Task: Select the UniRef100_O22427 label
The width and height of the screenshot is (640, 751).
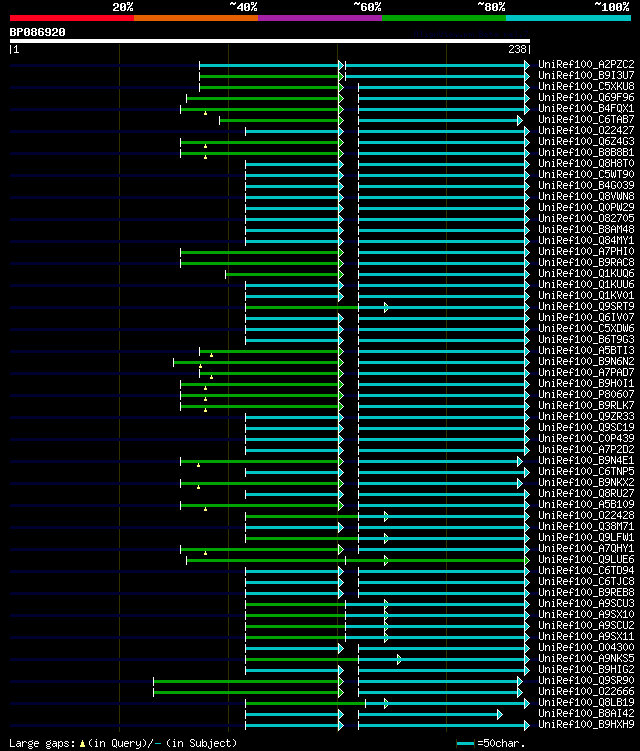Action: click(x=586, y=130)
